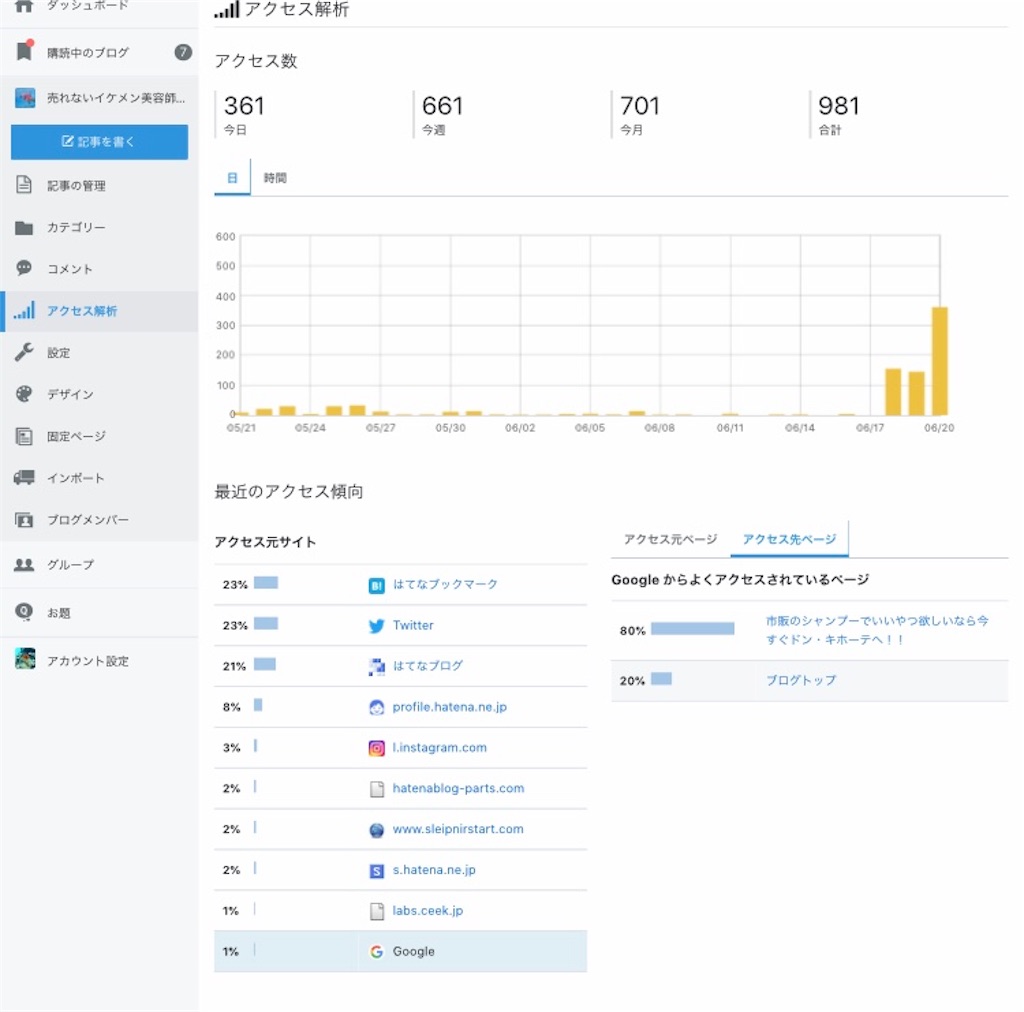1024x1012 pixels.
Task: Click the インポート truck icon
Action: (x=24, y=477)
